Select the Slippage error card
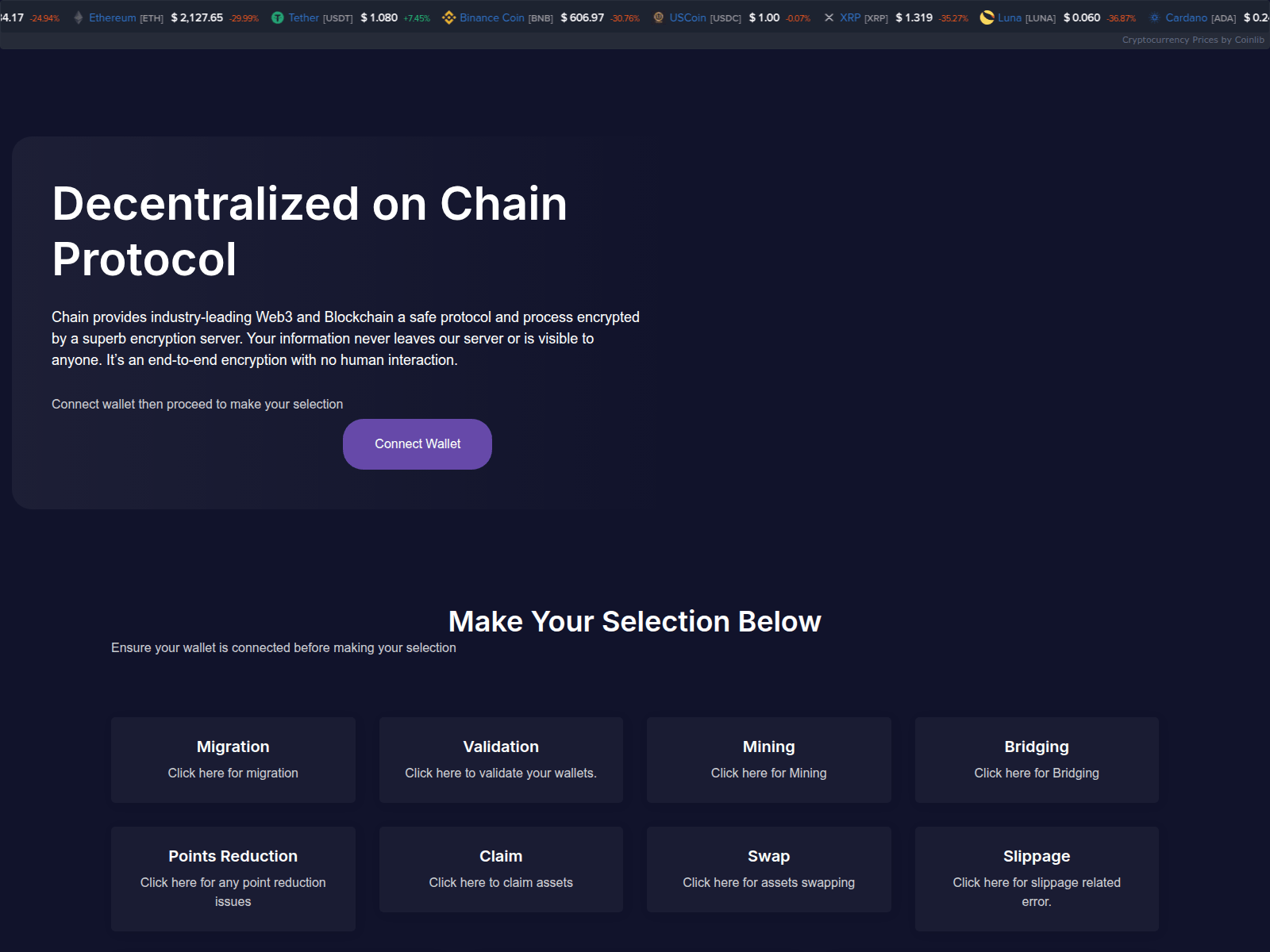1270x952 pixels. (1036, 877)
